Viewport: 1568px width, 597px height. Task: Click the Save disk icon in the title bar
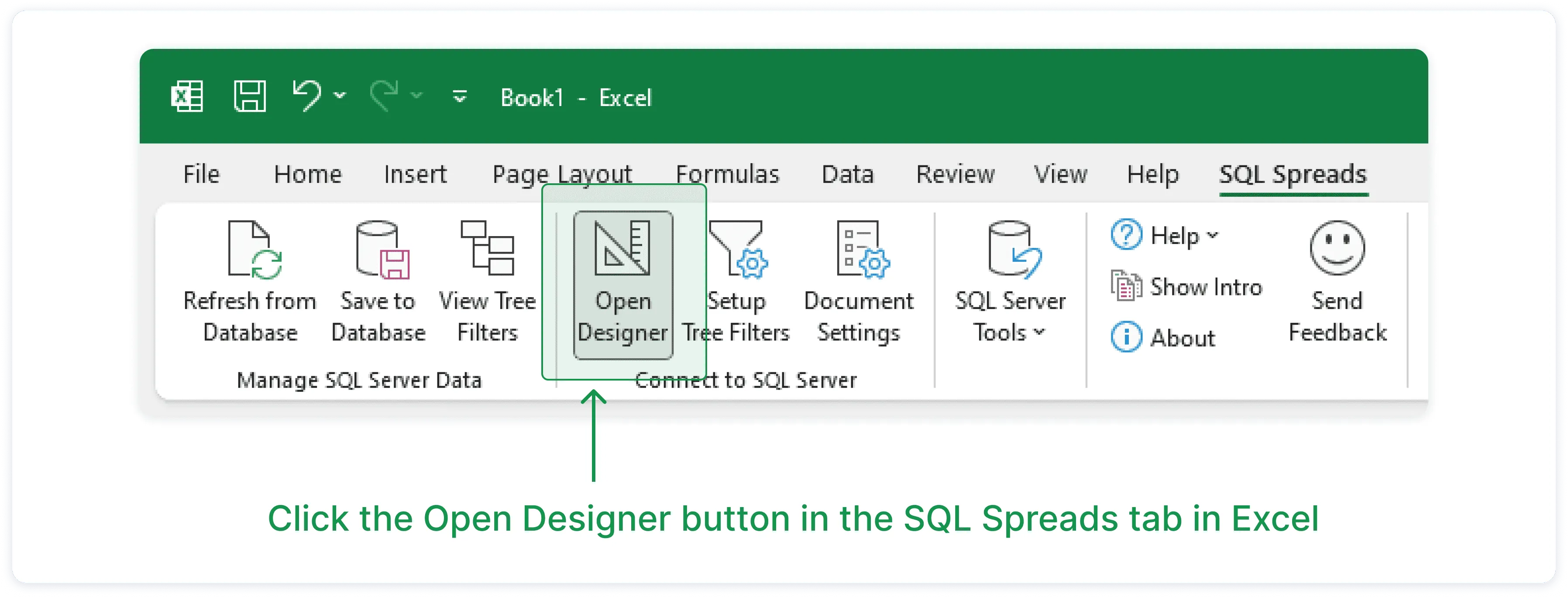(x=250, y=97)
